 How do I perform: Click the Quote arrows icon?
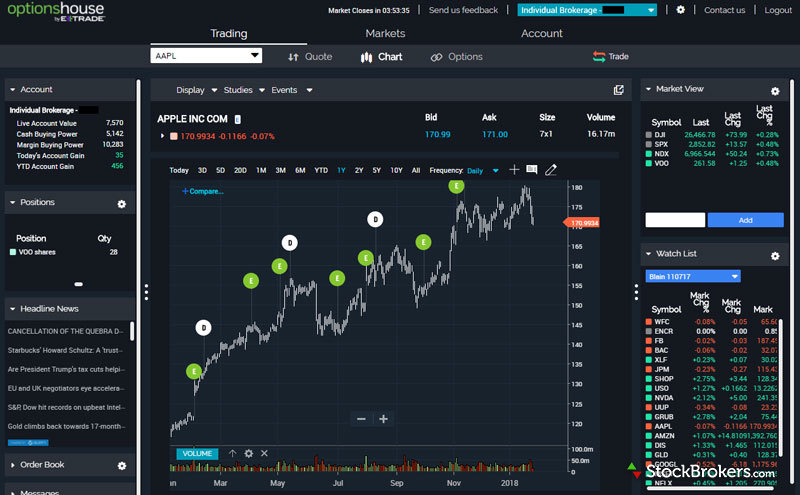[x=293, y=57]
